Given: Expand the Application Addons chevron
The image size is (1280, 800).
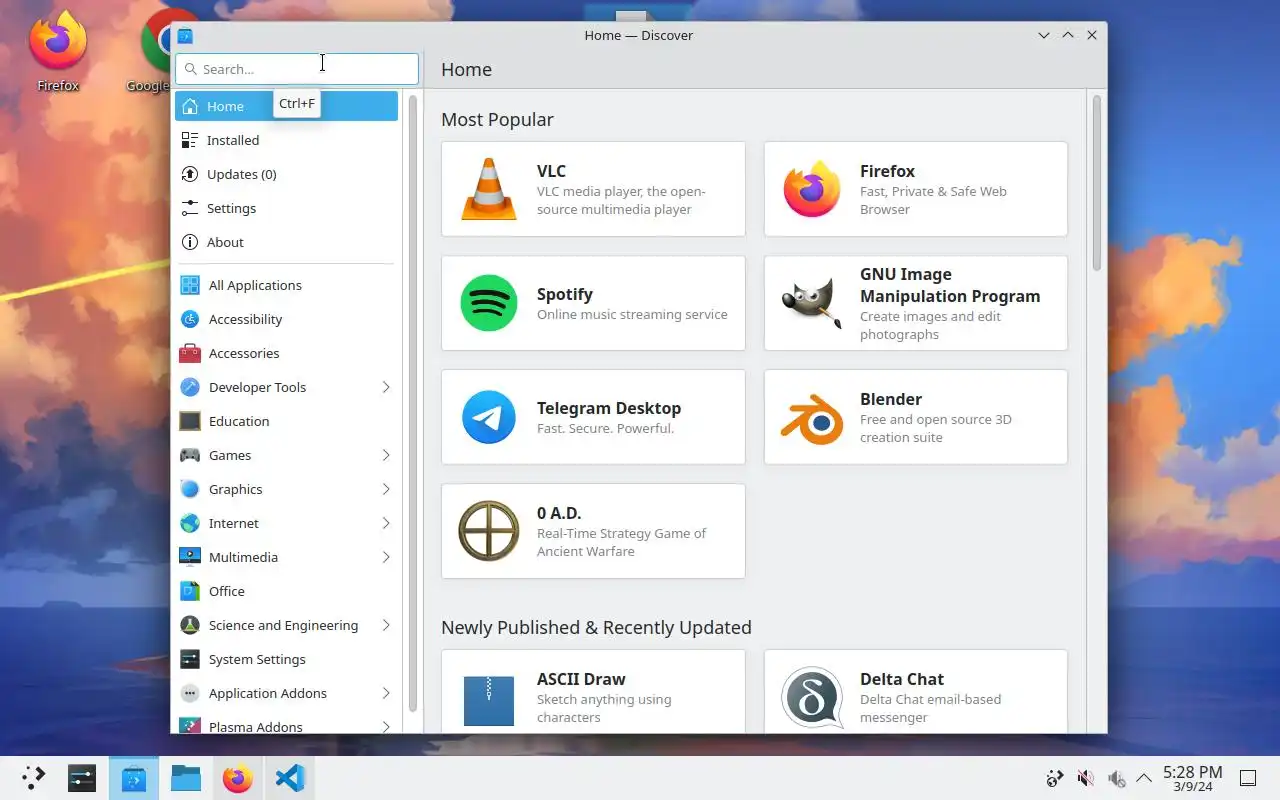Looking at the screenshot, I should [x=386, y=693].
